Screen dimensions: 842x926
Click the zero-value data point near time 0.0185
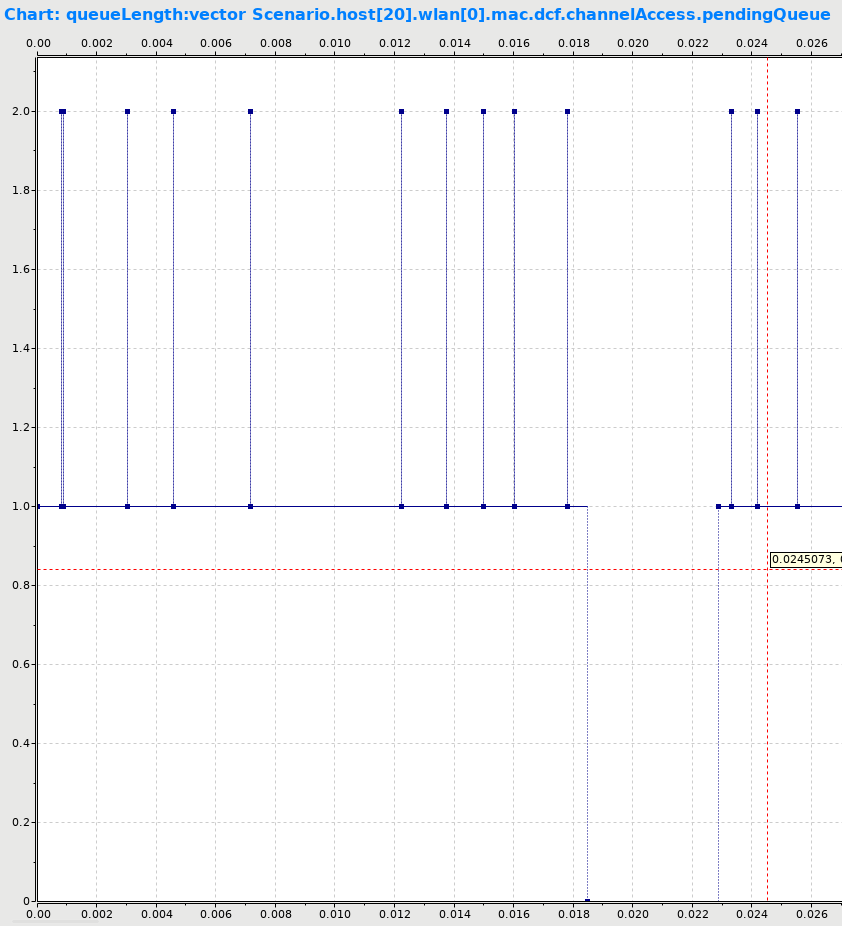pyautogui.click(x=588, y=901)
